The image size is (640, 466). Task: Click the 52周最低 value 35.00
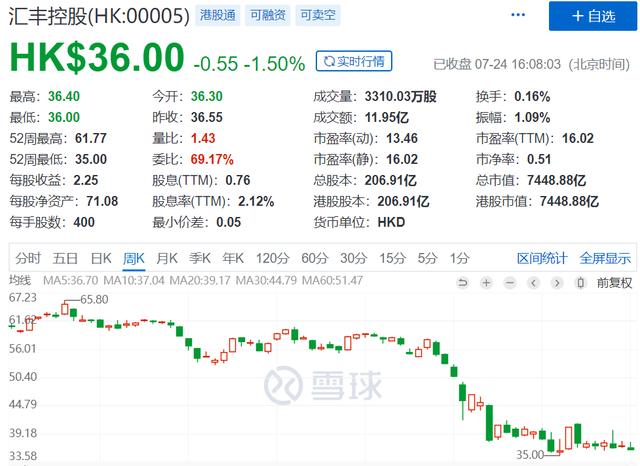point(91,159)
